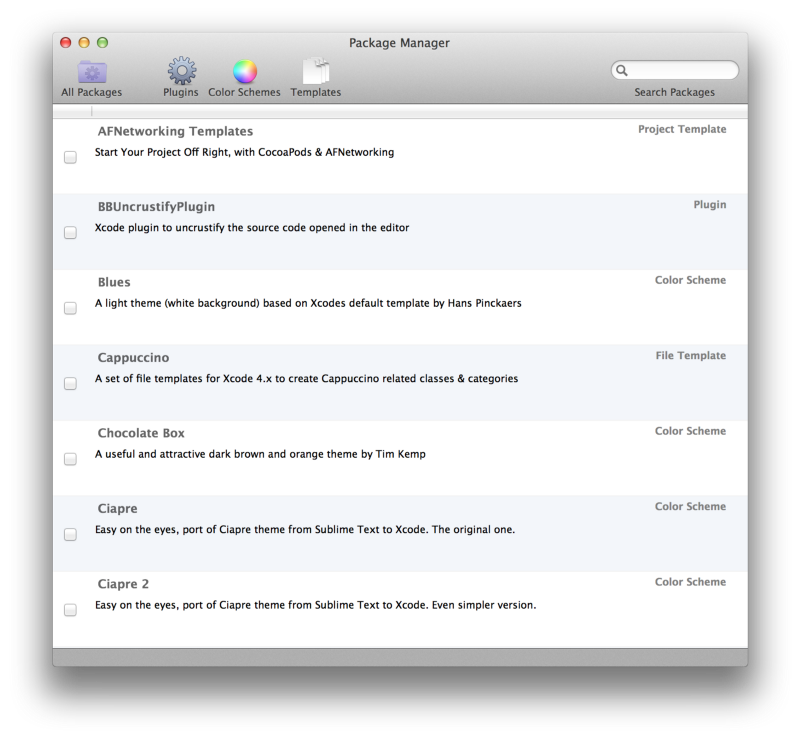Screen dimensions: 800x739
Task: Open the All Packages folder icon
Action: (x=92, y=71)
